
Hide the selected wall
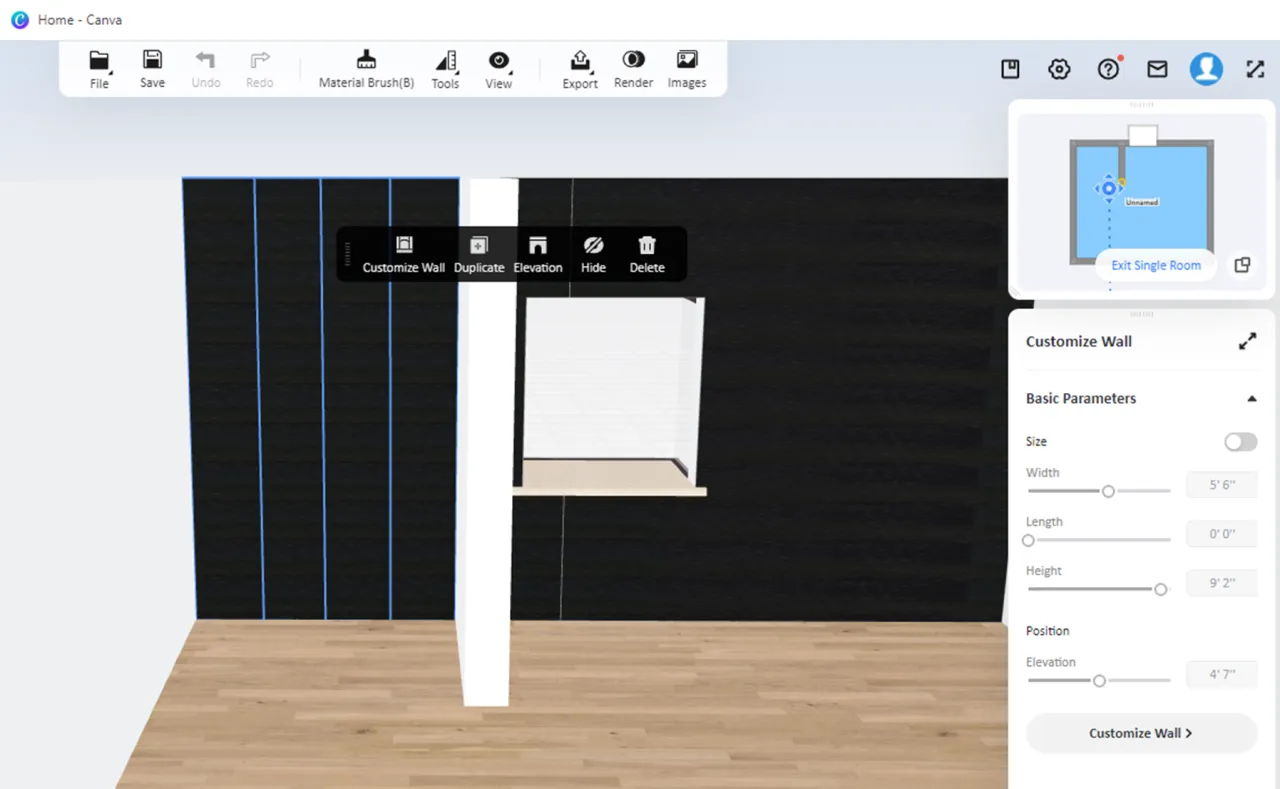[593, 255]
